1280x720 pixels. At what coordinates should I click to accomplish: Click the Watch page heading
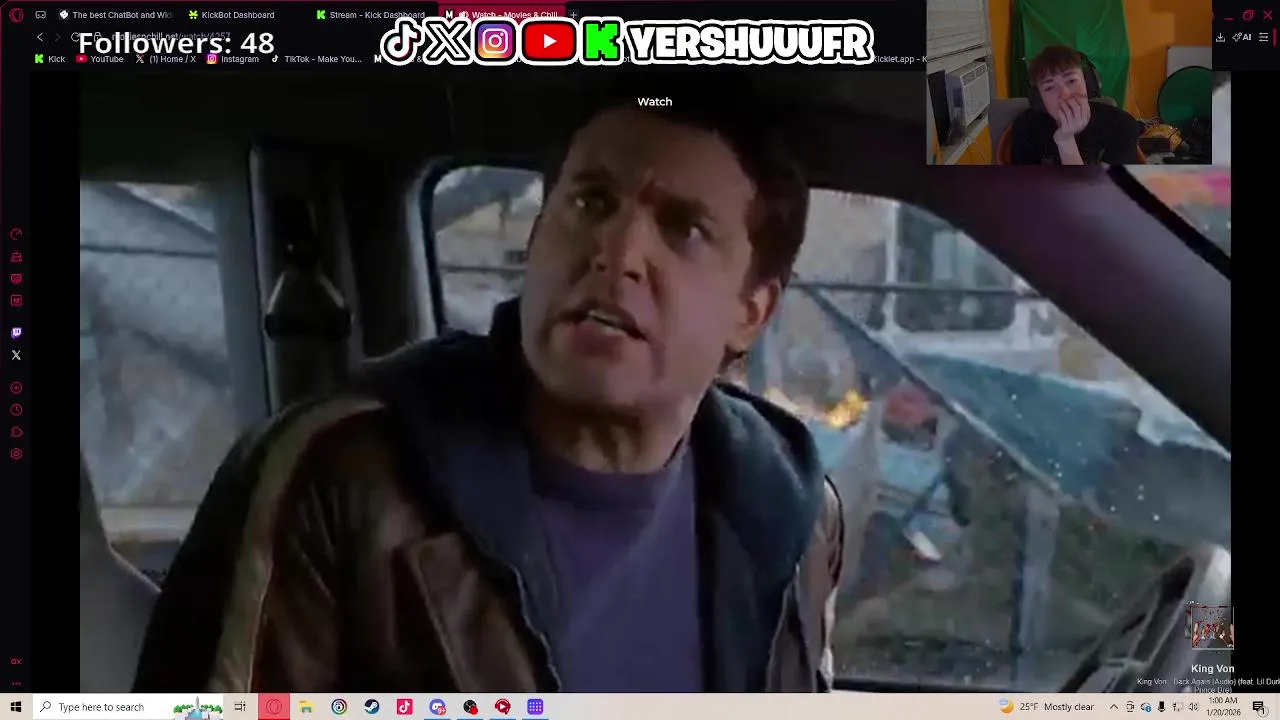pos(655,101)
